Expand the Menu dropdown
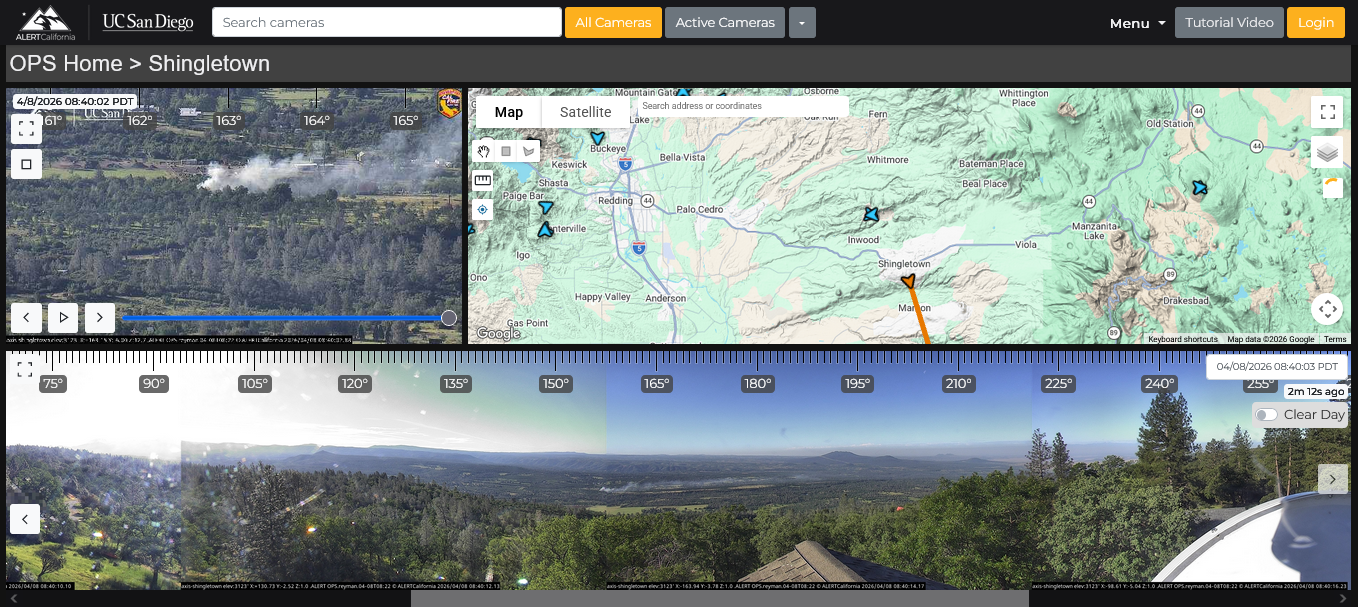1358x607 pixels. coord(1137,23)
